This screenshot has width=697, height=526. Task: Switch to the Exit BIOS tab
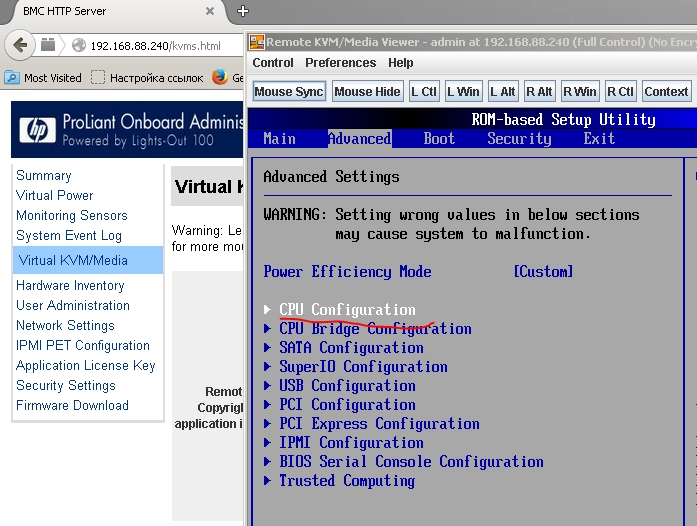coord(599,139)
